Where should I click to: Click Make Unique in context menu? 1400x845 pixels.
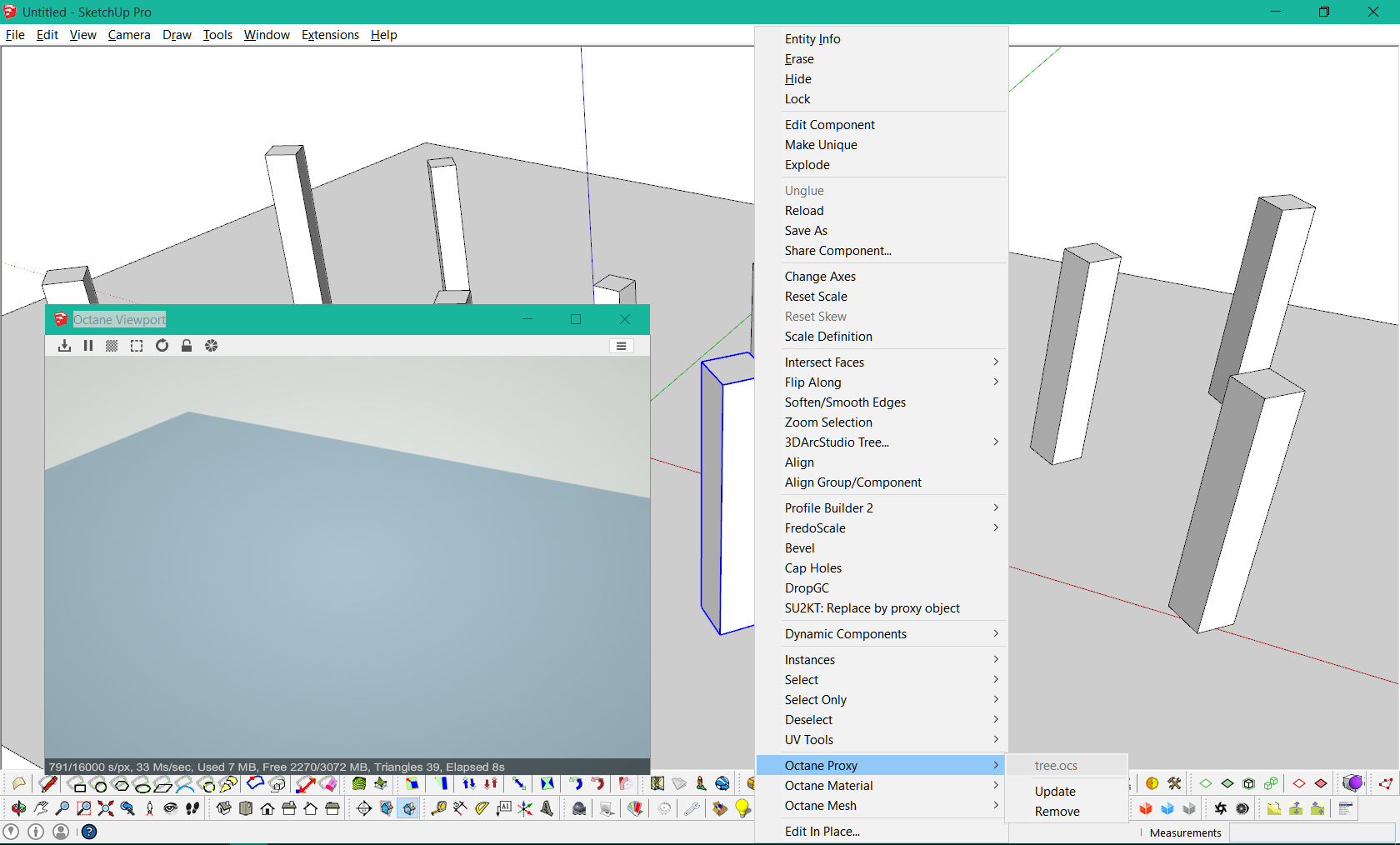882,145
